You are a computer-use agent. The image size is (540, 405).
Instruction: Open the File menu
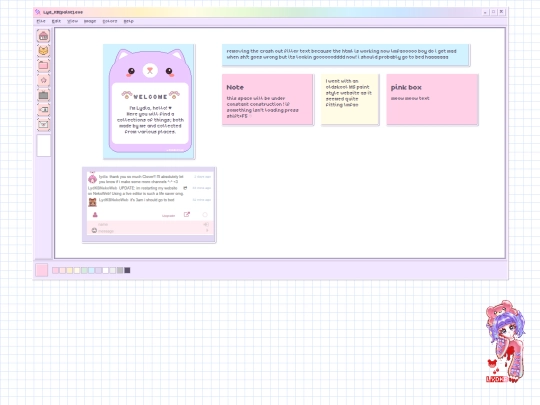pos(41,21)
